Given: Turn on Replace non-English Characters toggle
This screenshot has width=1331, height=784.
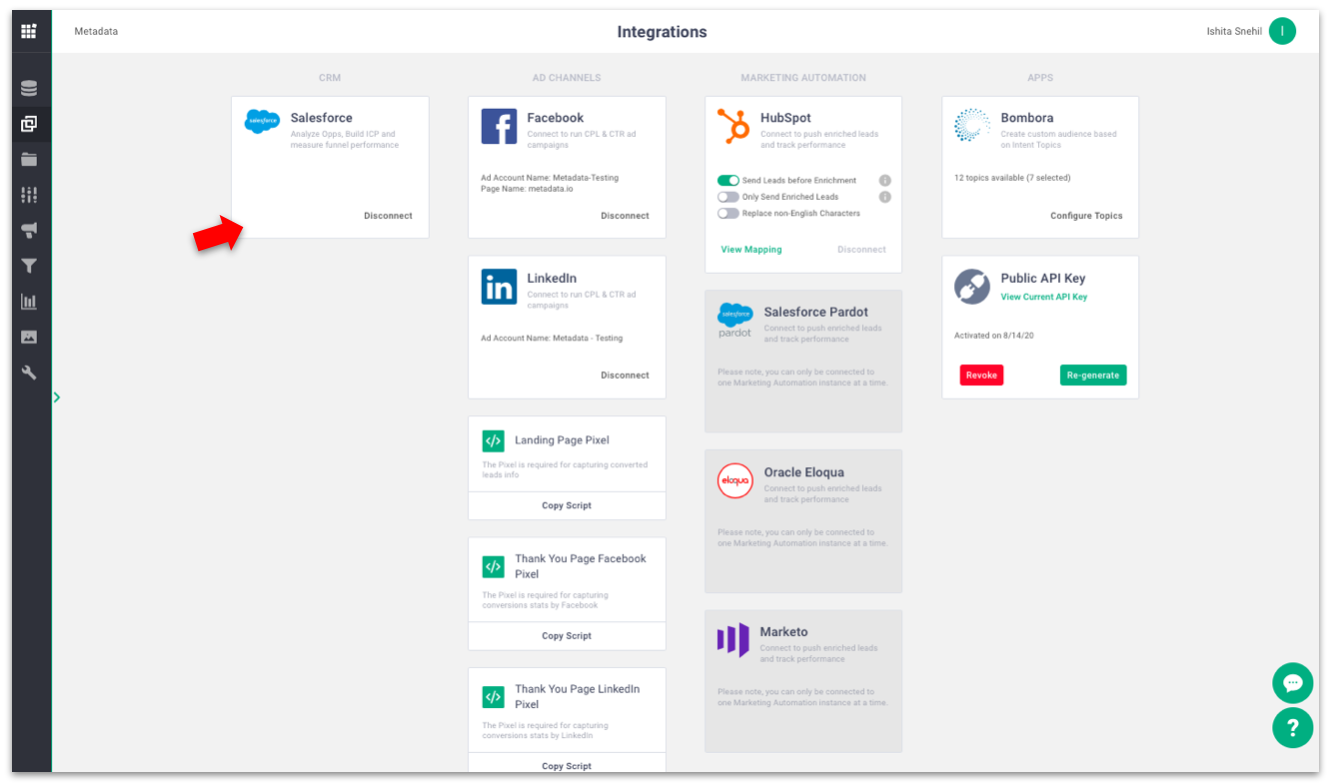Looking at the screenshot, I should pyautogui.click(x=728, y=213).
